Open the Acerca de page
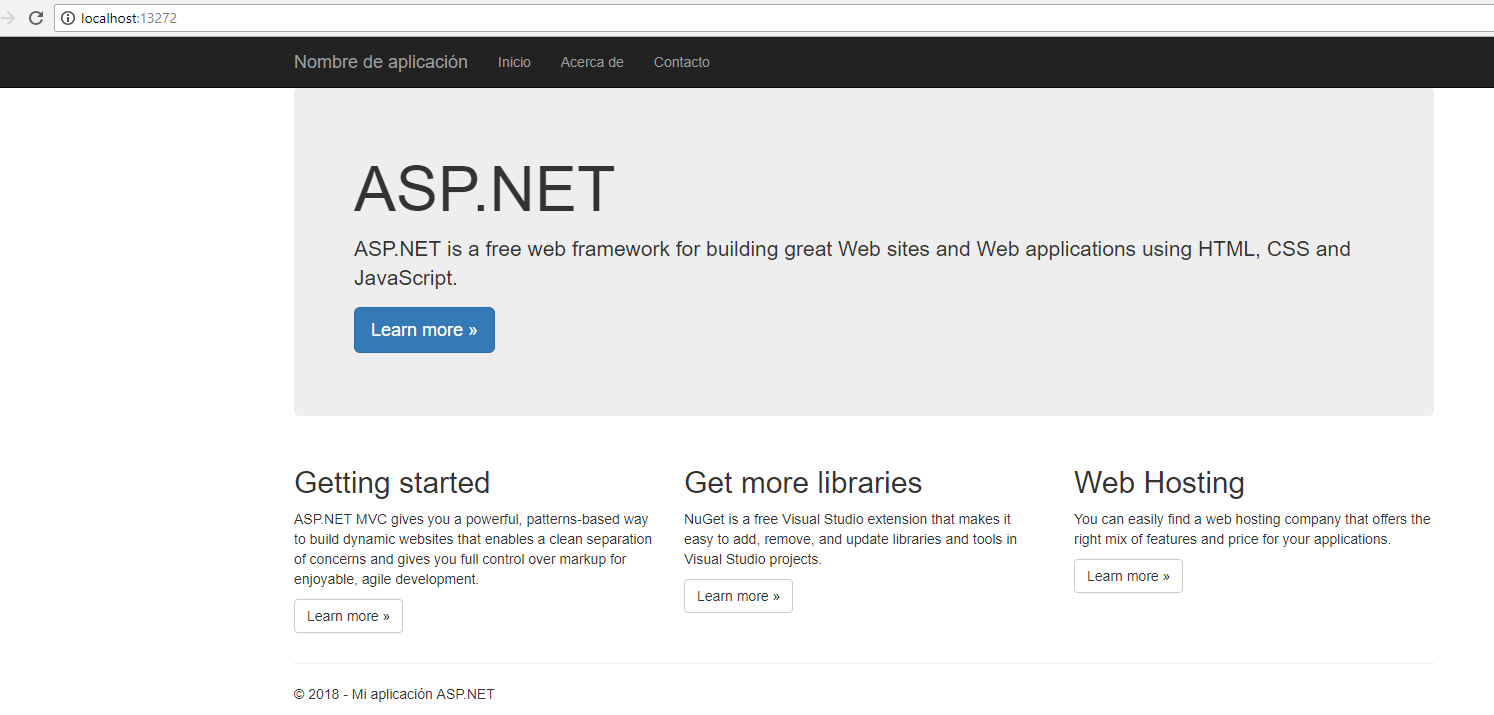This screenshot has width=1494, height=715. tap(591, 61)
